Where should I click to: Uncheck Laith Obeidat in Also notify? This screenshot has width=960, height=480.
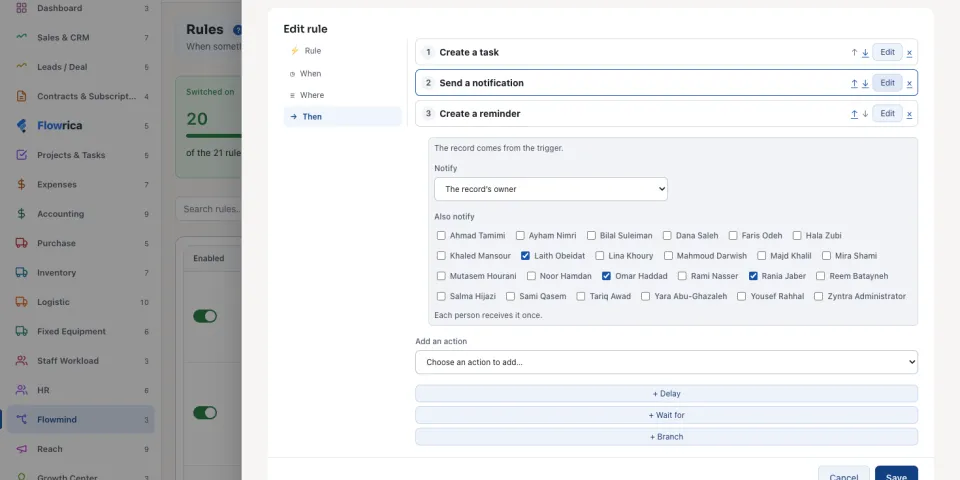[x=525, y=256]
